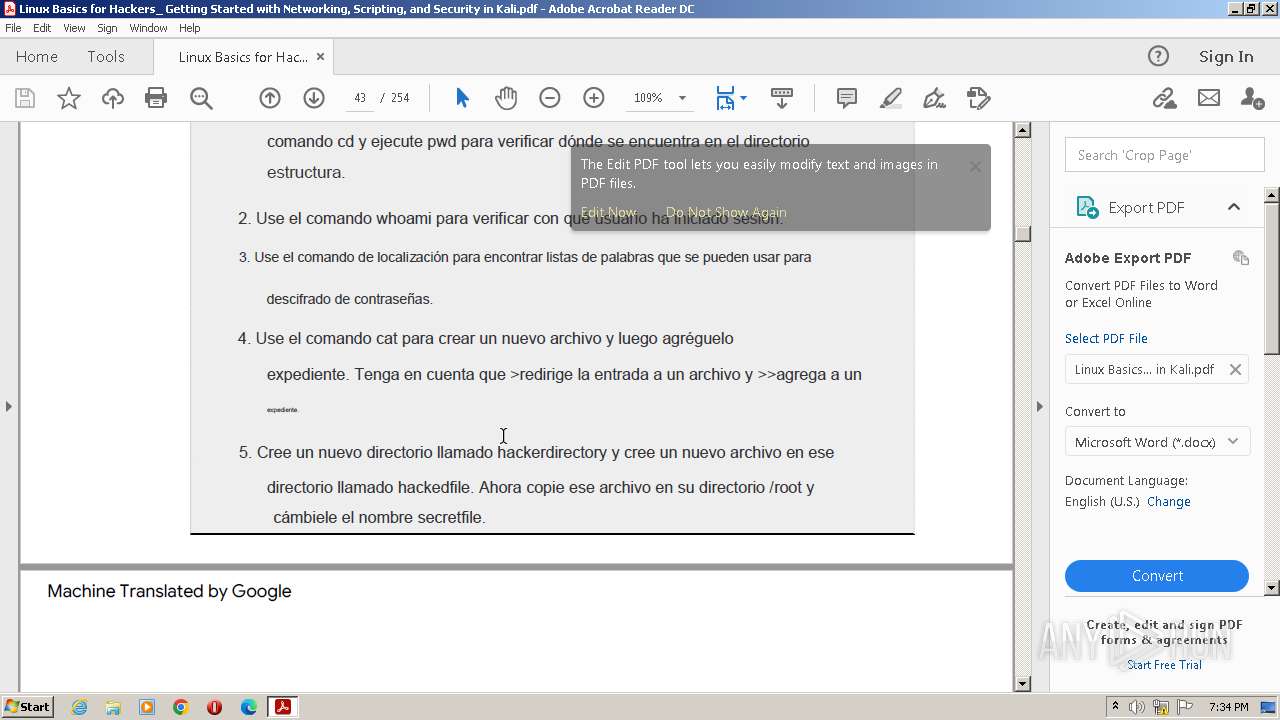Activate the Hand pan tool
1280x720 pixels.
tap(506, 98)
